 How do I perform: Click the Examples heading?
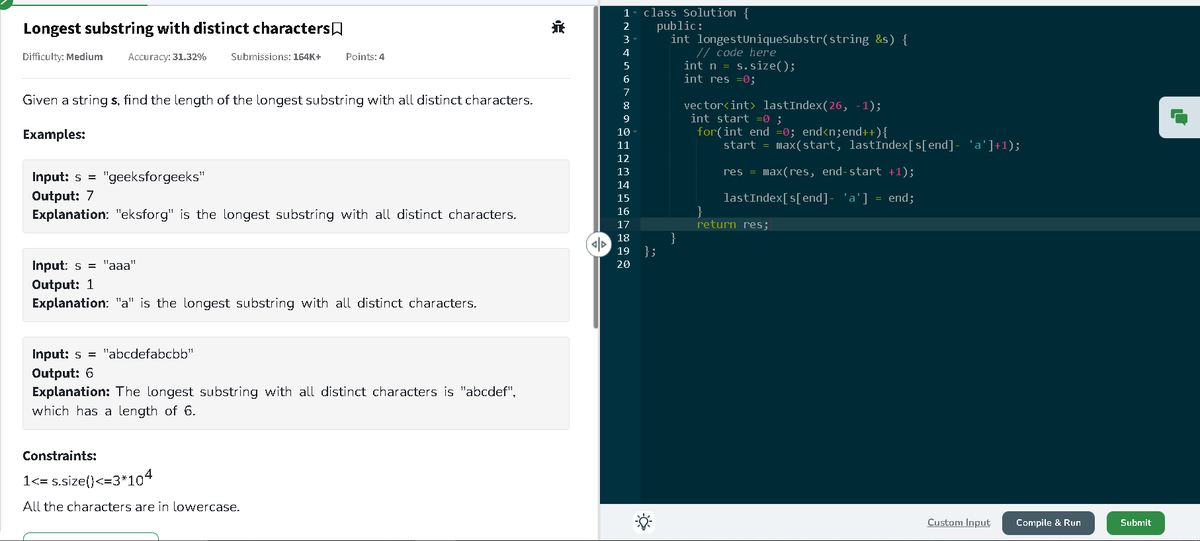click(53, 134)
